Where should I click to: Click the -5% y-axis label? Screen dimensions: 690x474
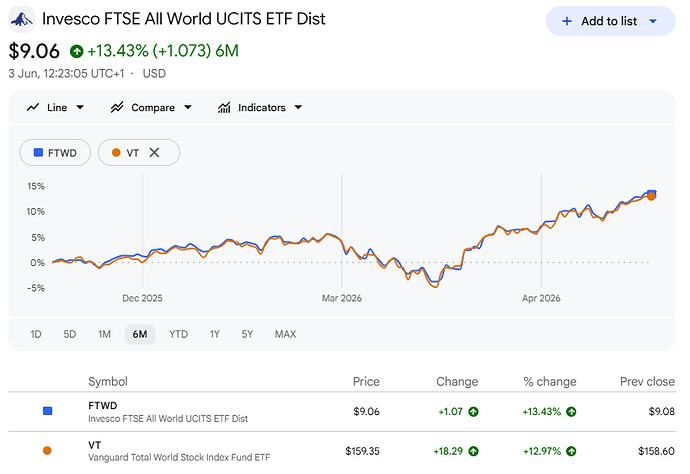(x=36, y=288)
